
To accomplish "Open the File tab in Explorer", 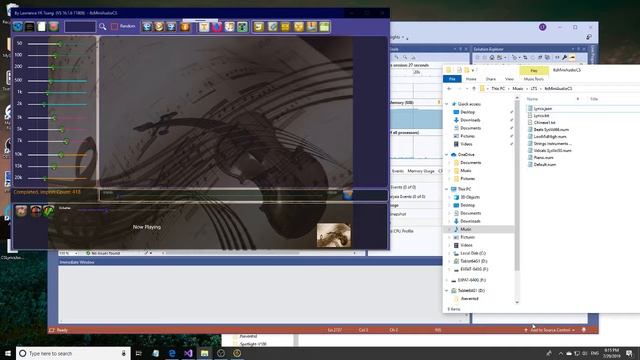I will pyautogui.click(x=452, y=79).
